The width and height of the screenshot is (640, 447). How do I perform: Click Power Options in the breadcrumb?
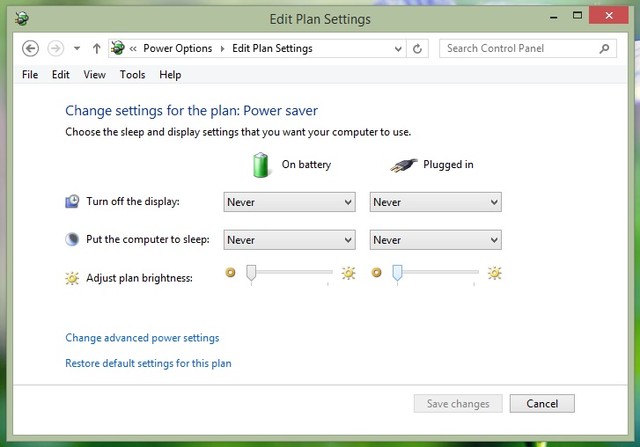pos(178,49)
